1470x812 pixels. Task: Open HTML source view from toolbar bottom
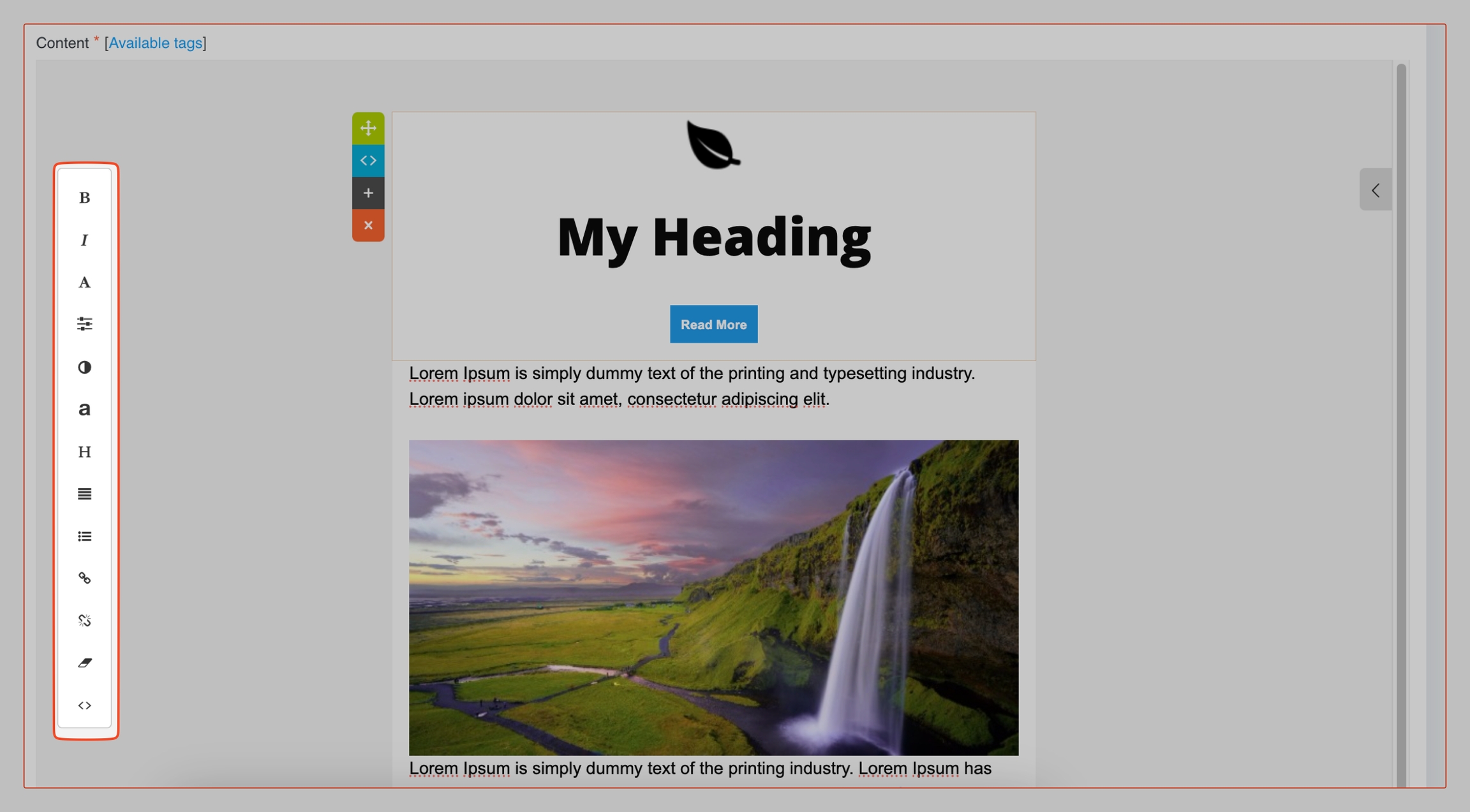click(84, 705)
